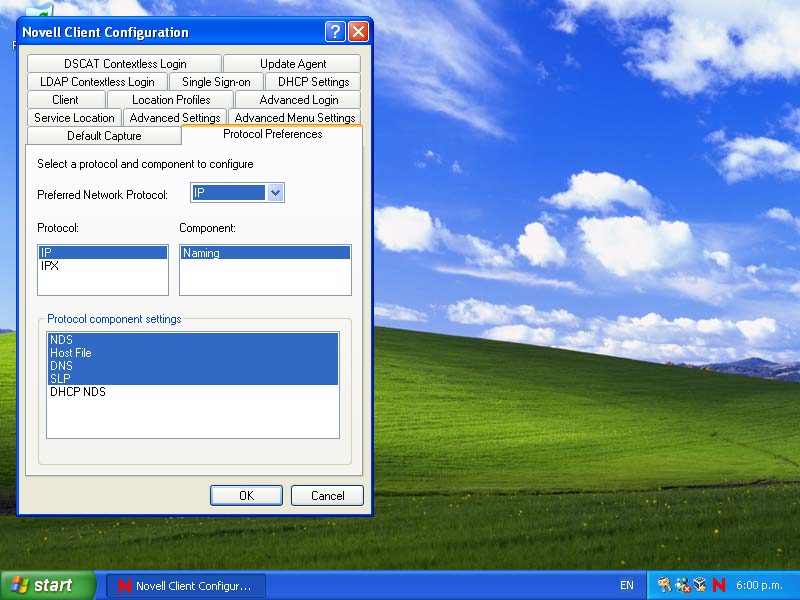Select IP in the Protocol list

click(x=103, y=252)
